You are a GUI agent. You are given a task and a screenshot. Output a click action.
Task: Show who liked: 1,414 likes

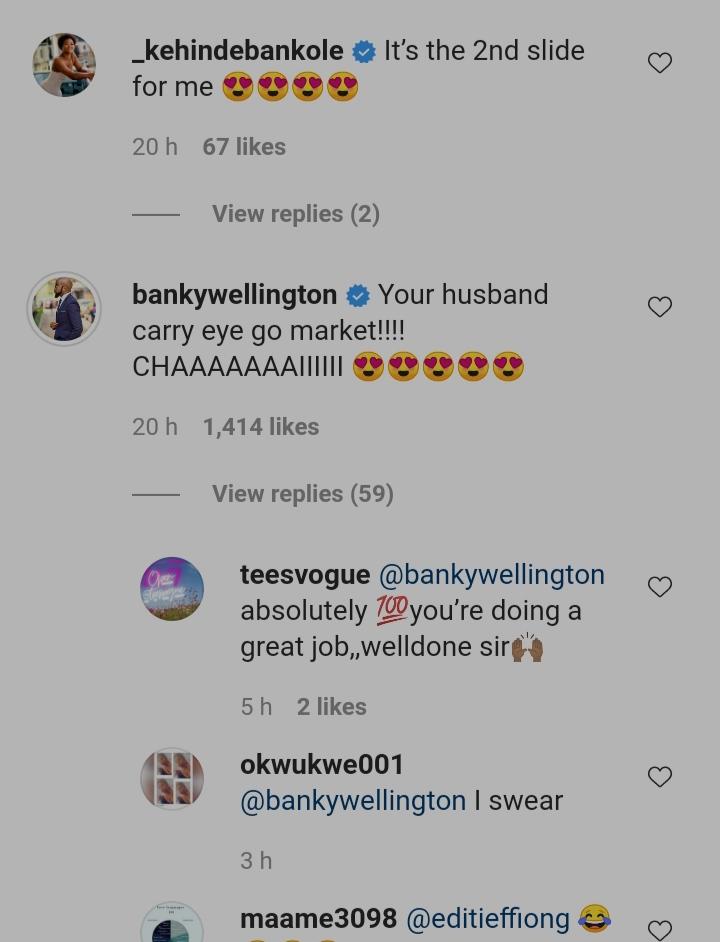(260, 427)
